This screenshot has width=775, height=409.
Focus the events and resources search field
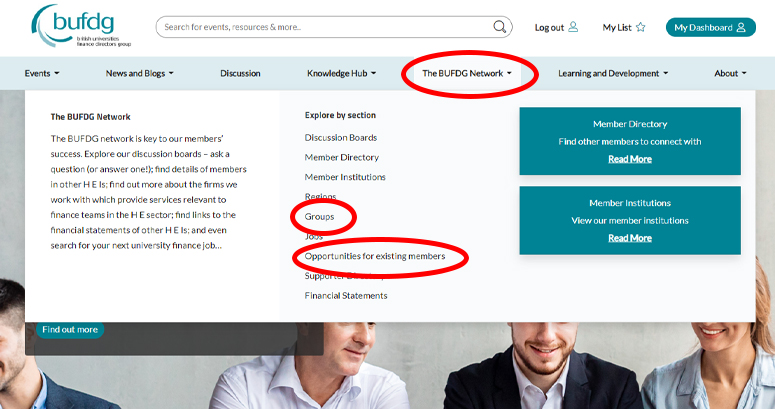(x=326, y=27)
